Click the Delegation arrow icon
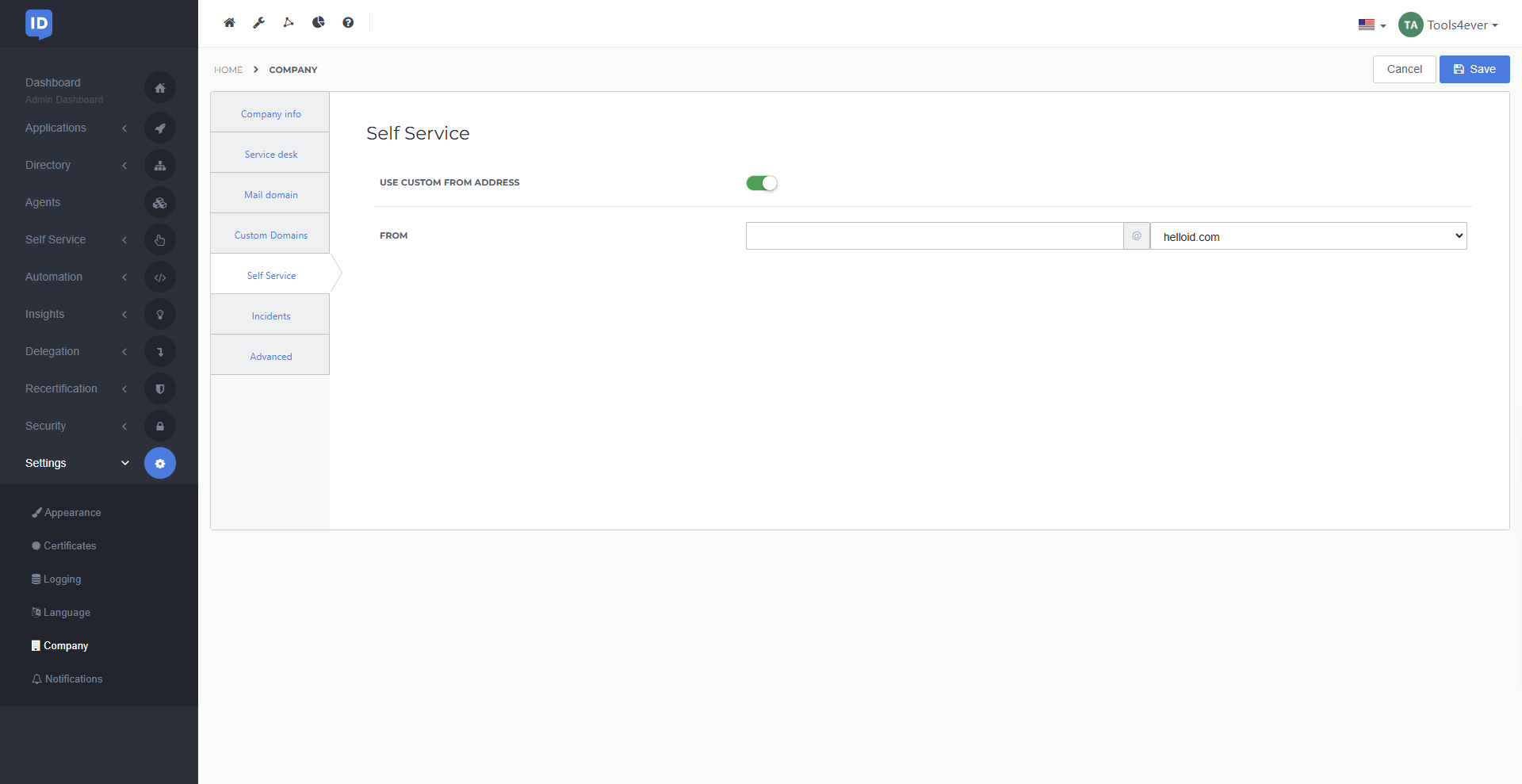Screen dimensions: 1522x784 coord(160,351)
